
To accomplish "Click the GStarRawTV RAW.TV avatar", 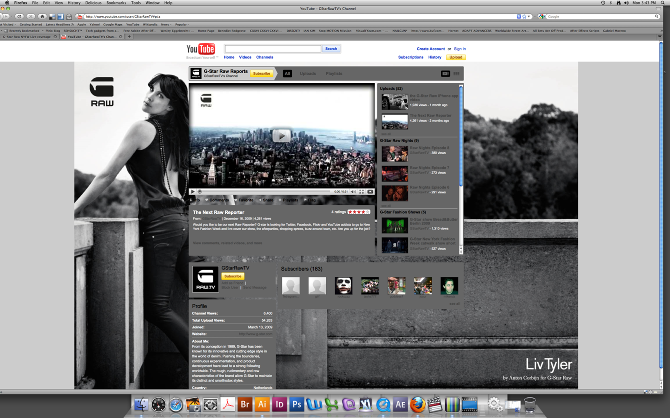I will (206, 279).
